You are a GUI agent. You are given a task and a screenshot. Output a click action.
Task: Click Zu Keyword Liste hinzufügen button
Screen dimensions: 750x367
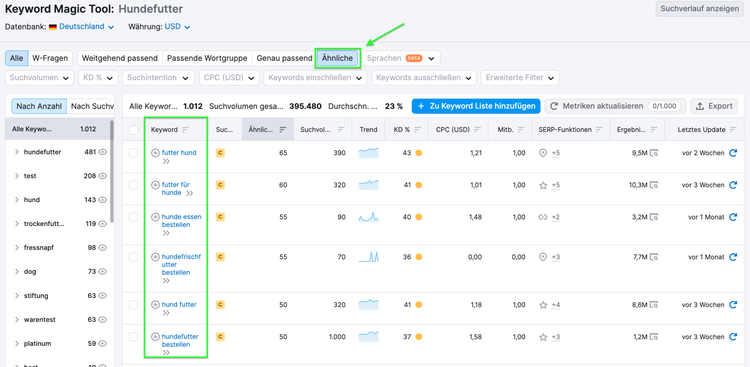tap(476, 106)
